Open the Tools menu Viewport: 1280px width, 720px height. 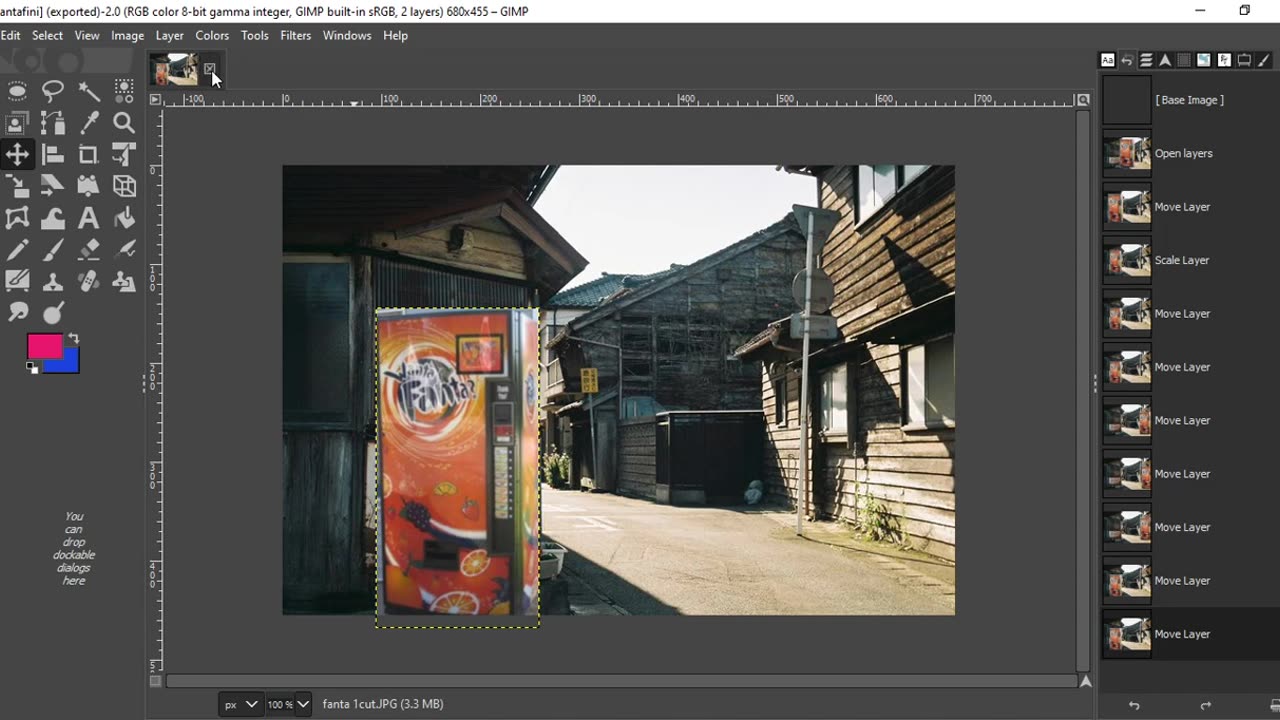click(254, 35)
